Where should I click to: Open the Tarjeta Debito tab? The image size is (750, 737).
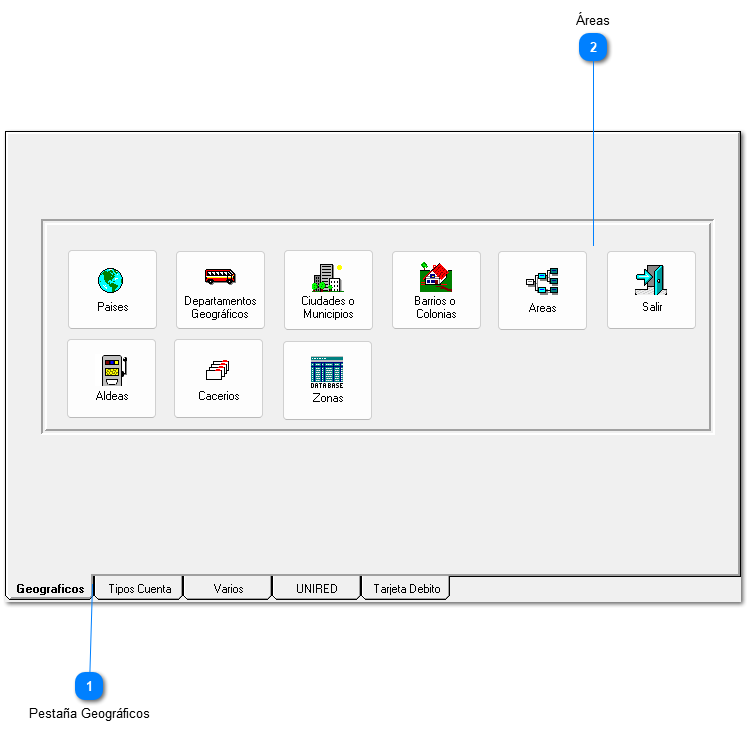406,589
